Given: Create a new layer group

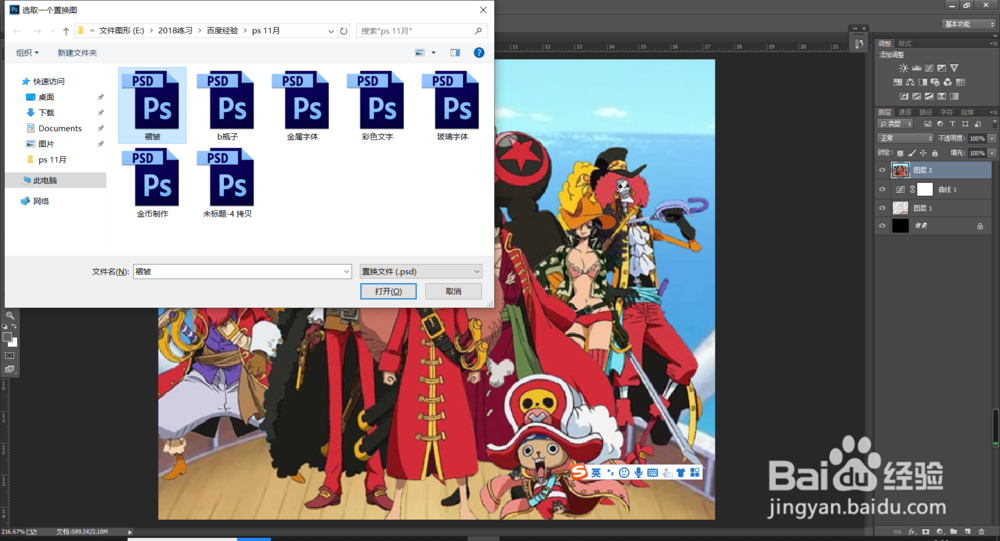Looking at the screenshot, I should click(x=953, y=531).
